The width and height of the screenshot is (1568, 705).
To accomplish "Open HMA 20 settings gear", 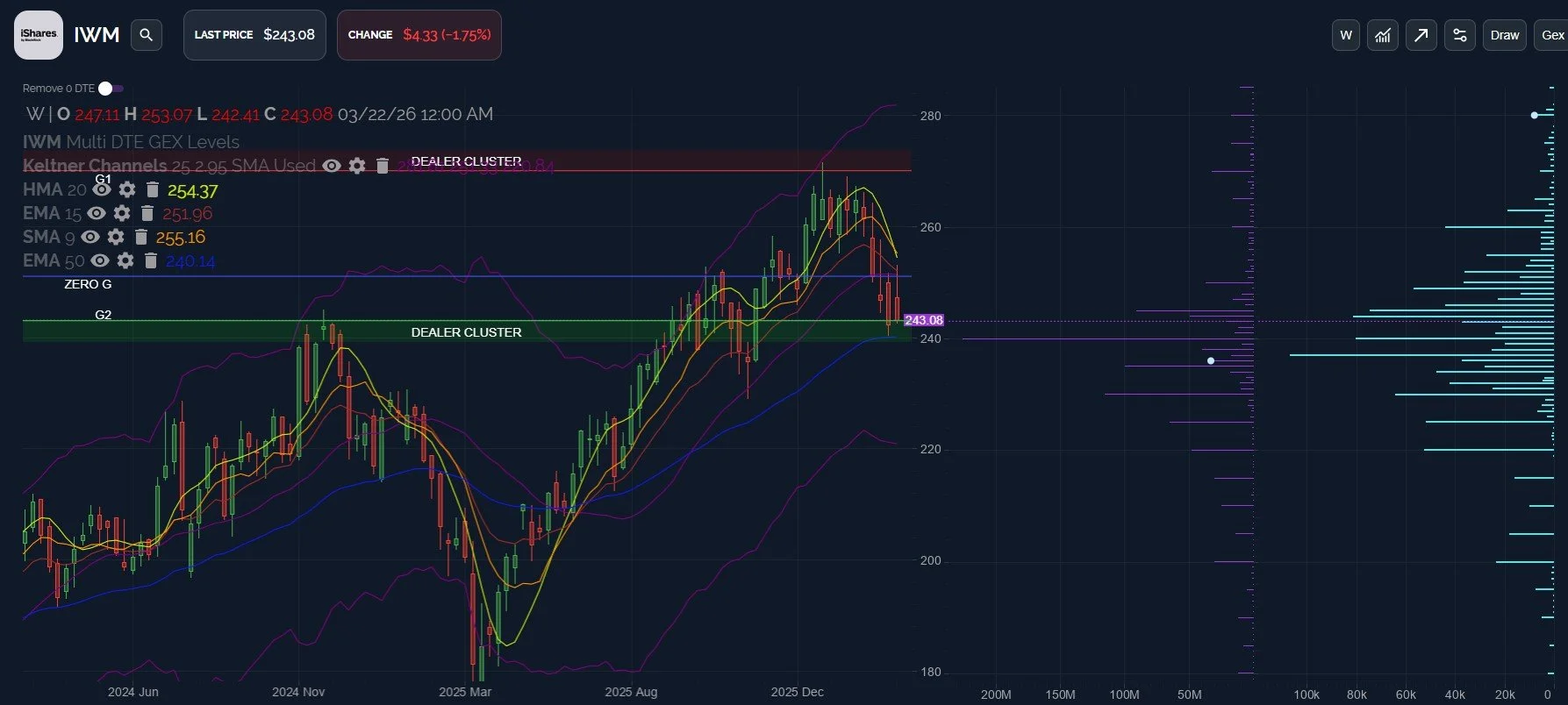I will 127,189.
